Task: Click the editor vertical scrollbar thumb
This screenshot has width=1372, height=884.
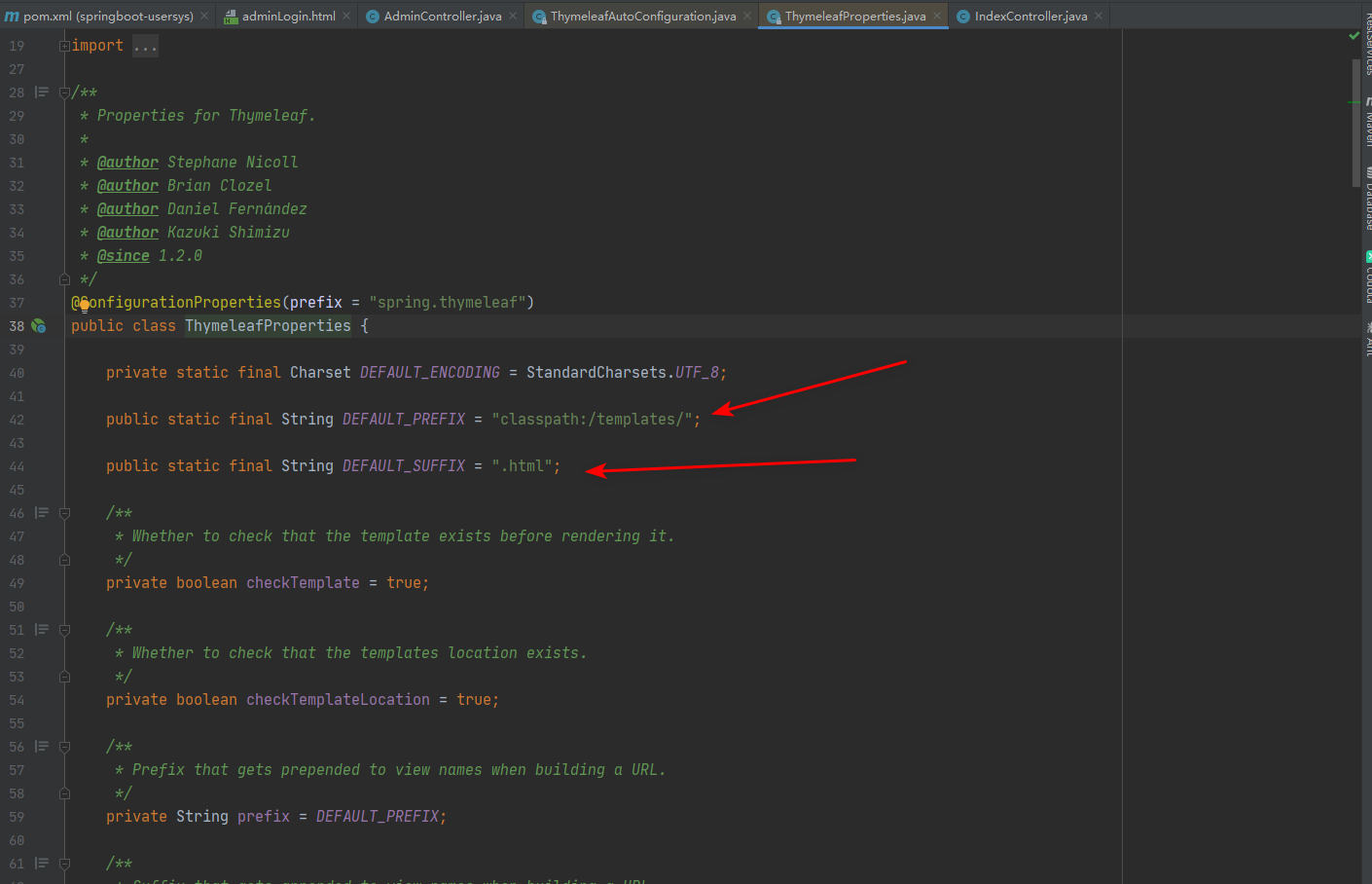Action: [x=1355, y=123]
